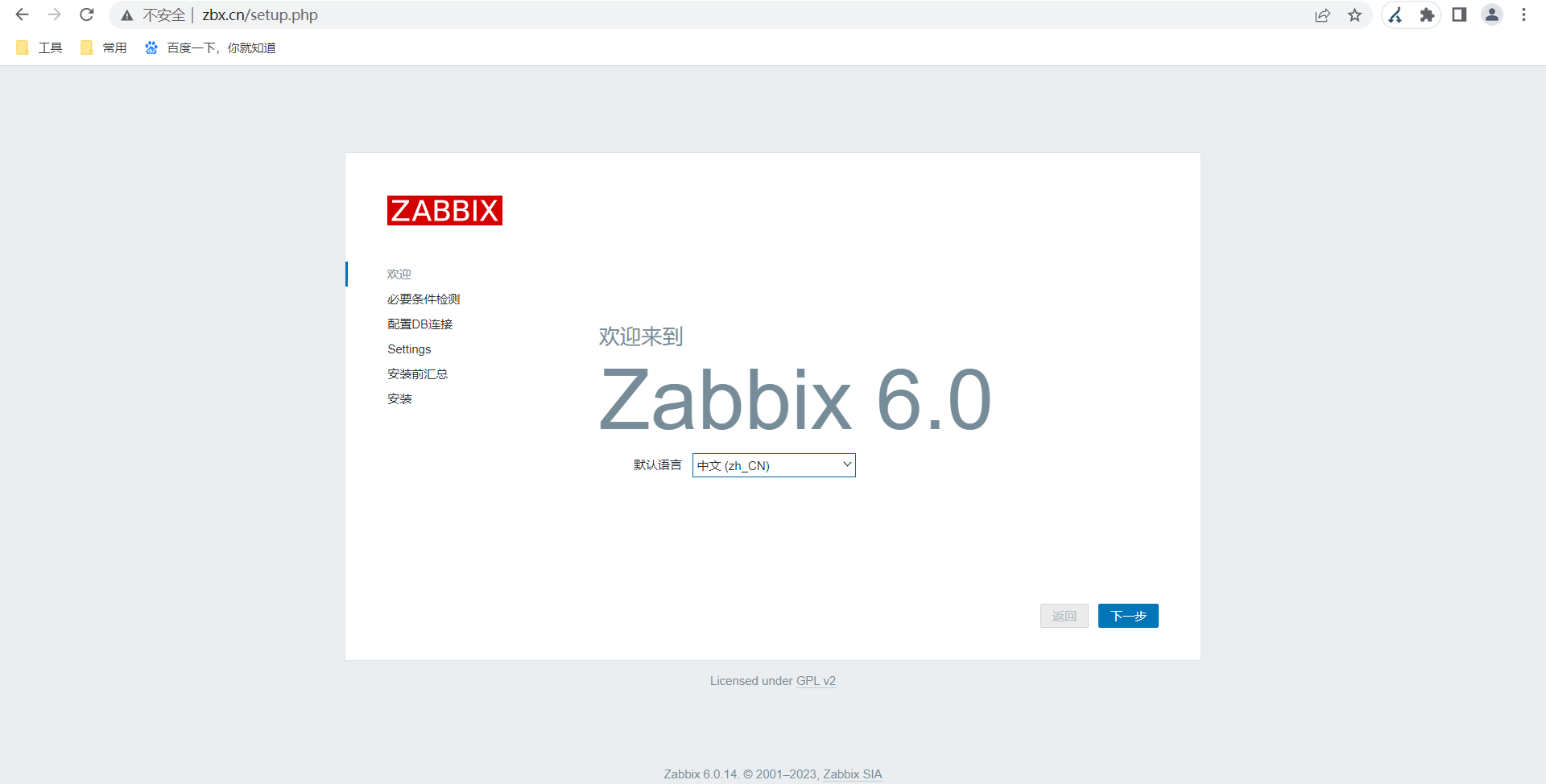Open the user profile avatar
Screen dimensions: 1546x784
(1492, 15)
